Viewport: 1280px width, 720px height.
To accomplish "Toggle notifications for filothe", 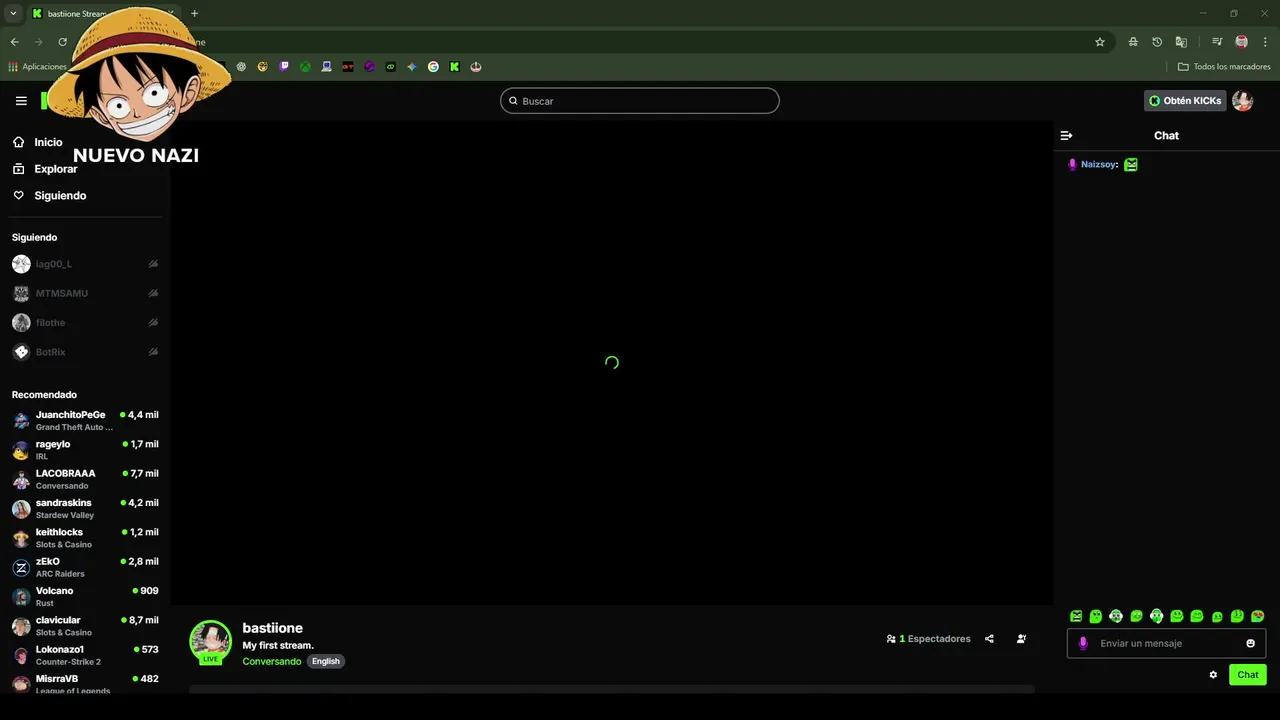I will (x=153, y=323).
